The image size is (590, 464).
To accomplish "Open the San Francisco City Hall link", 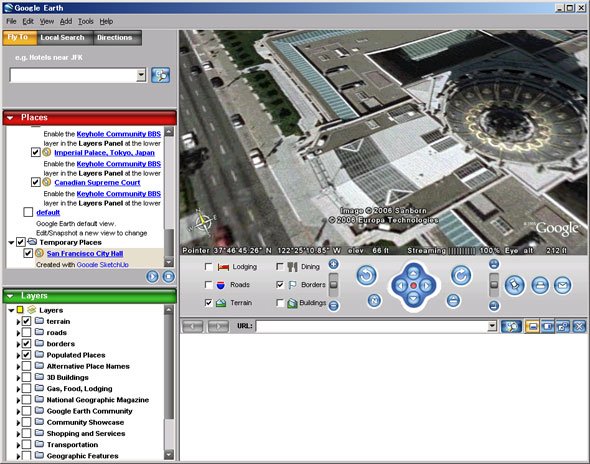I will pyautogui.click(x=85, y=254).
